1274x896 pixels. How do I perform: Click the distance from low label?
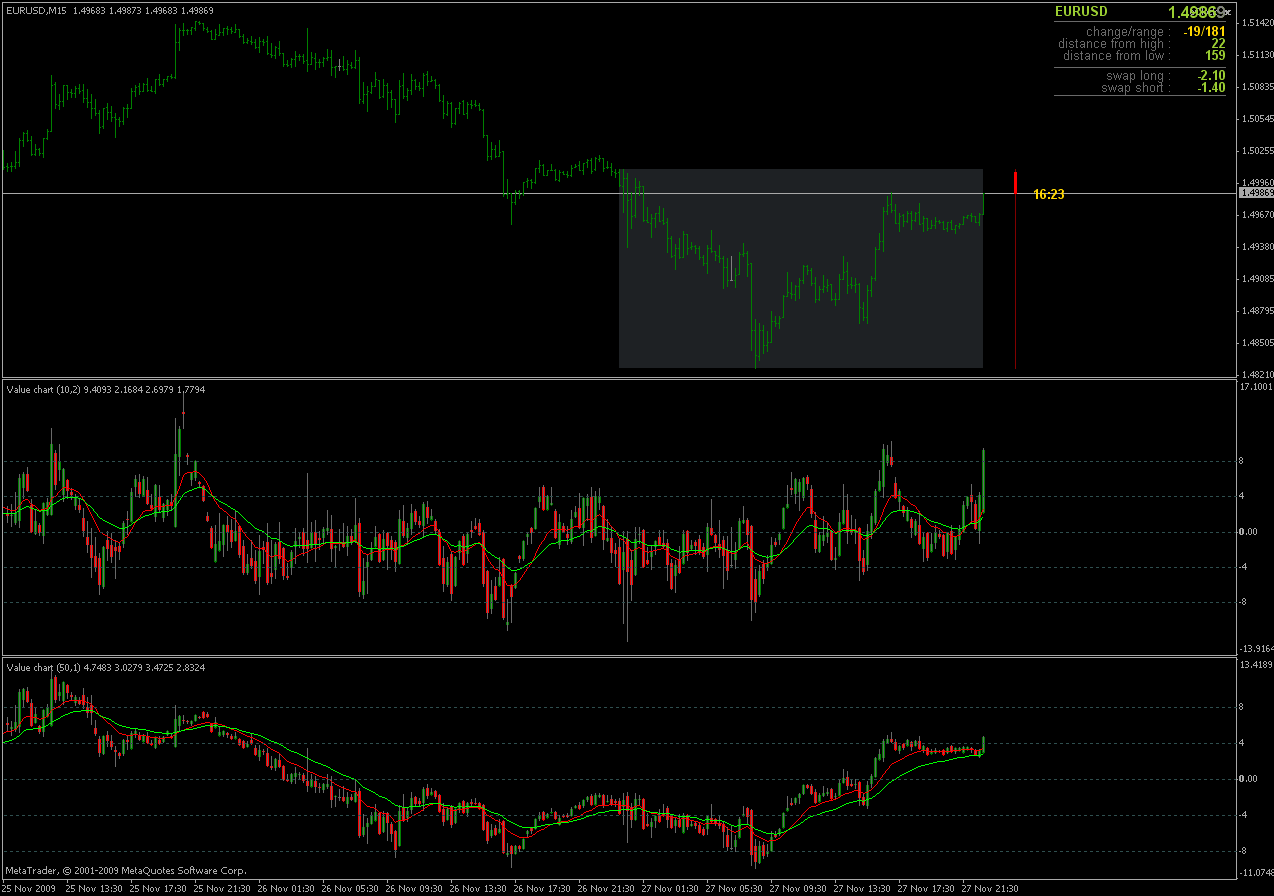point(1115,56)
